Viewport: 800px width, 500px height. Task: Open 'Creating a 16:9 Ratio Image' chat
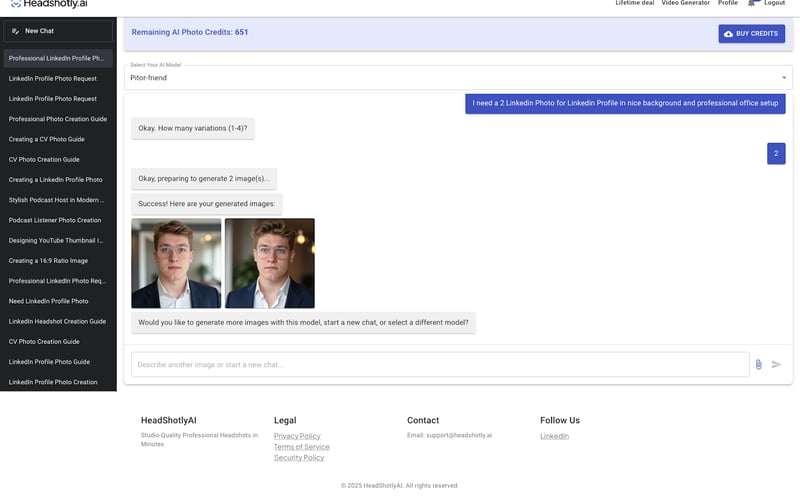pos(58,261)
